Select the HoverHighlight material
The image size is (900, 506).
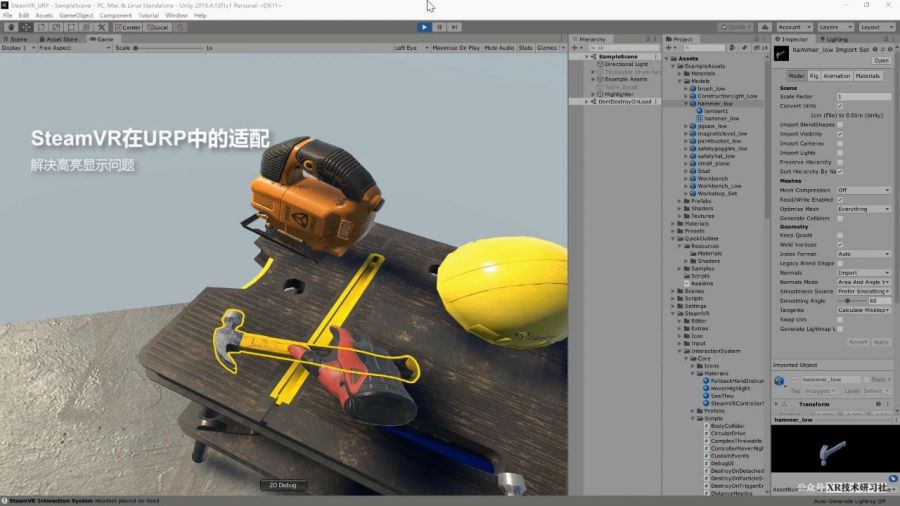[x=727, y=388]
